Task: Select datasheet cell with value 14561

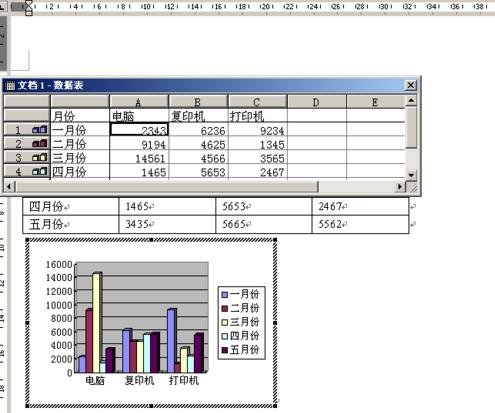Action: click(139, 157)
